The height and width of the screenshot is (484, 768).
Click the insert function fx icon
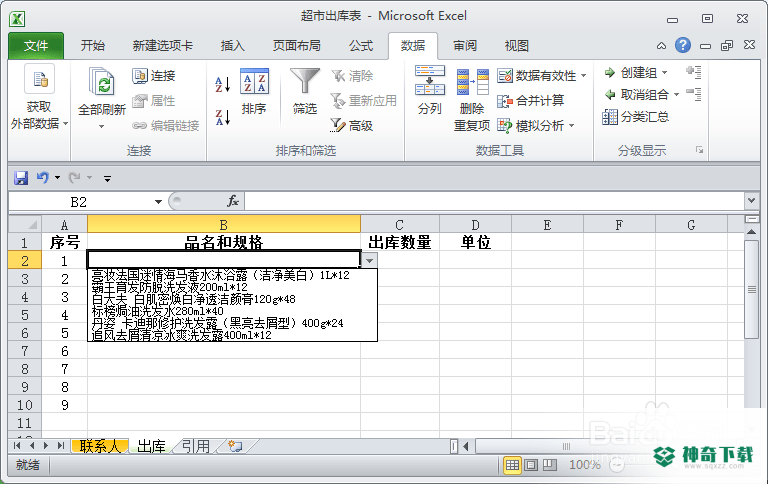tap(233, 201)
